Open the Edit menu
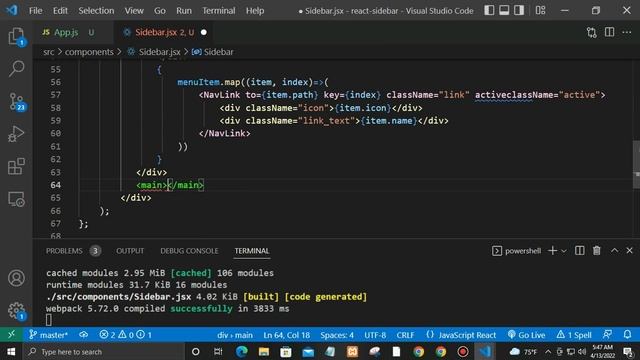The image size is (640, 360). click(x=60, y=11)
